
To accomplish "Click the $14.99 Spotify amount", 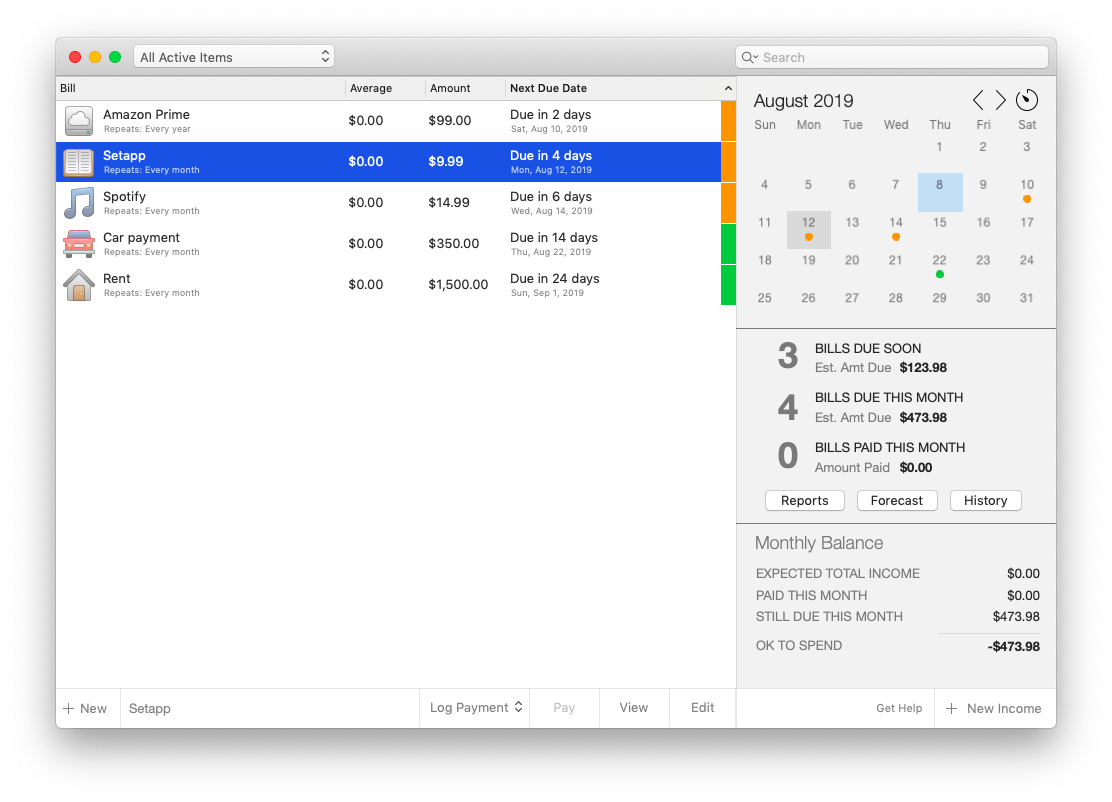I will [x=449, y=203].
